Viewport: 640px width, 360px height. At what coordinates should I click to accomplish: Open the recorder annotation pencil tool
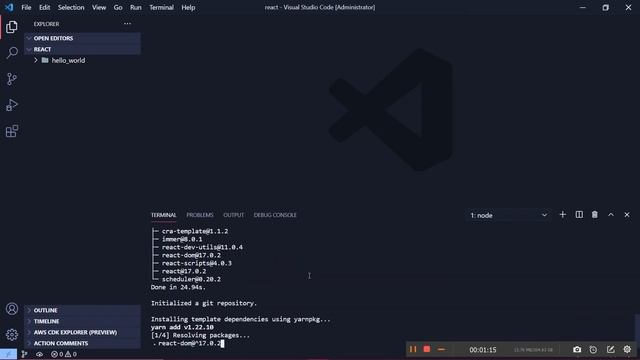(610, 349)
